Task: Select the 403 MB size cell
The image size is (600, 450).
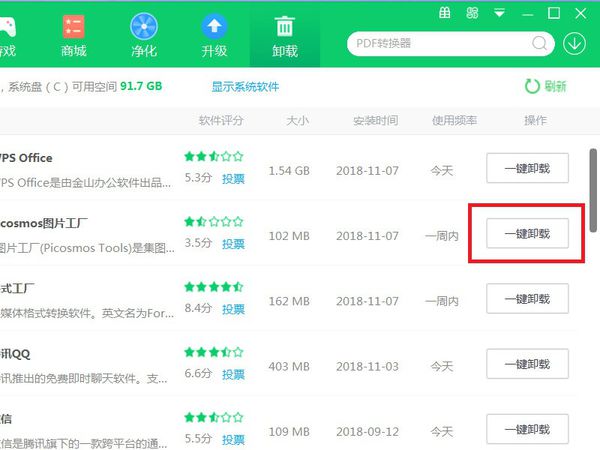Action: [289, 367]
